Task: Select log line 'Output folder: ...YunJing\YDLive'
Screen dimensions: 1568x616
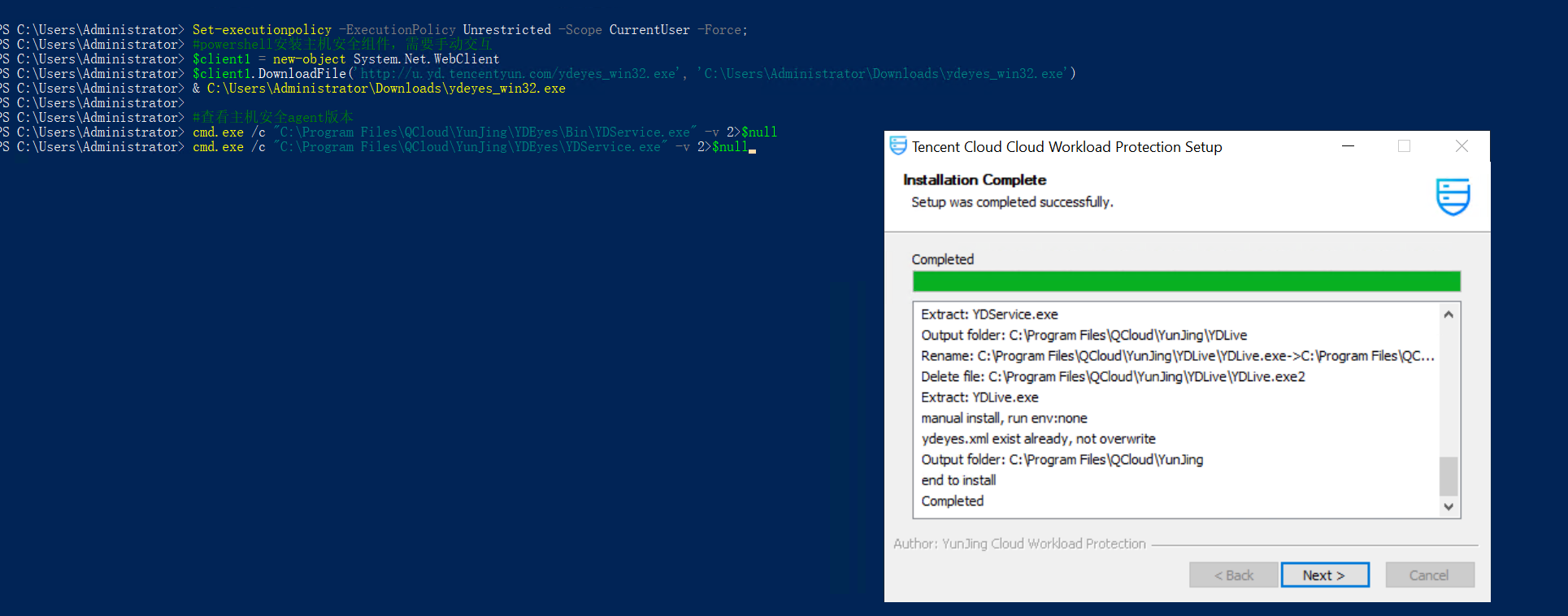Action: tap(1084, 335)
